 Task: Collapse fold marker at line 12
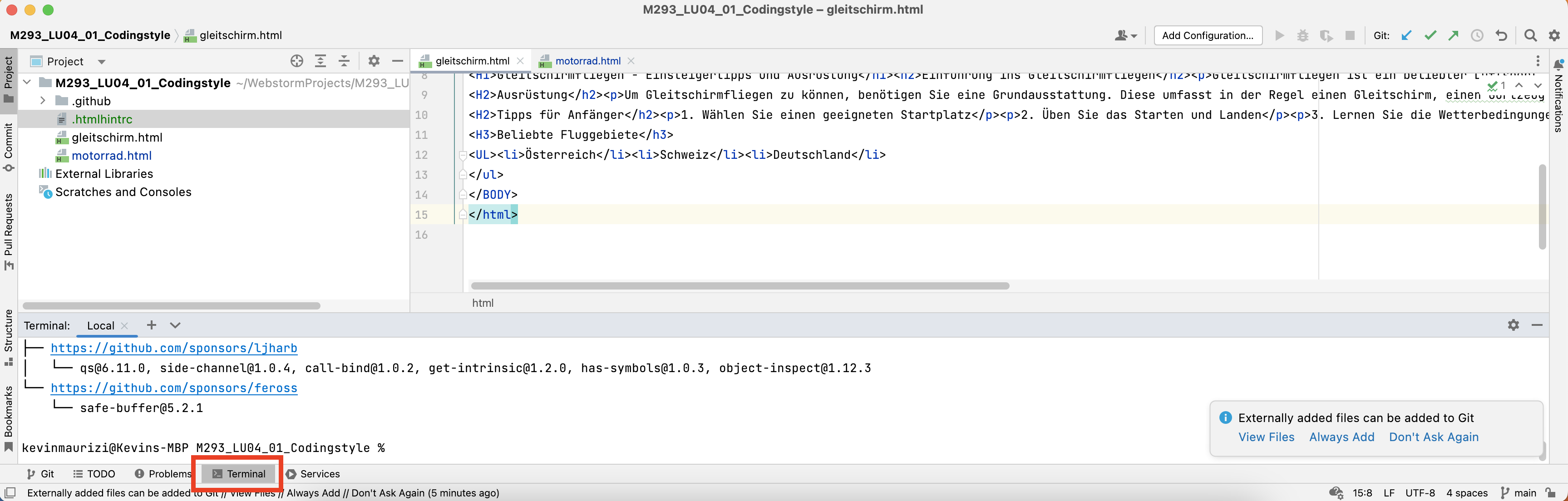click(x=463, y=155)
